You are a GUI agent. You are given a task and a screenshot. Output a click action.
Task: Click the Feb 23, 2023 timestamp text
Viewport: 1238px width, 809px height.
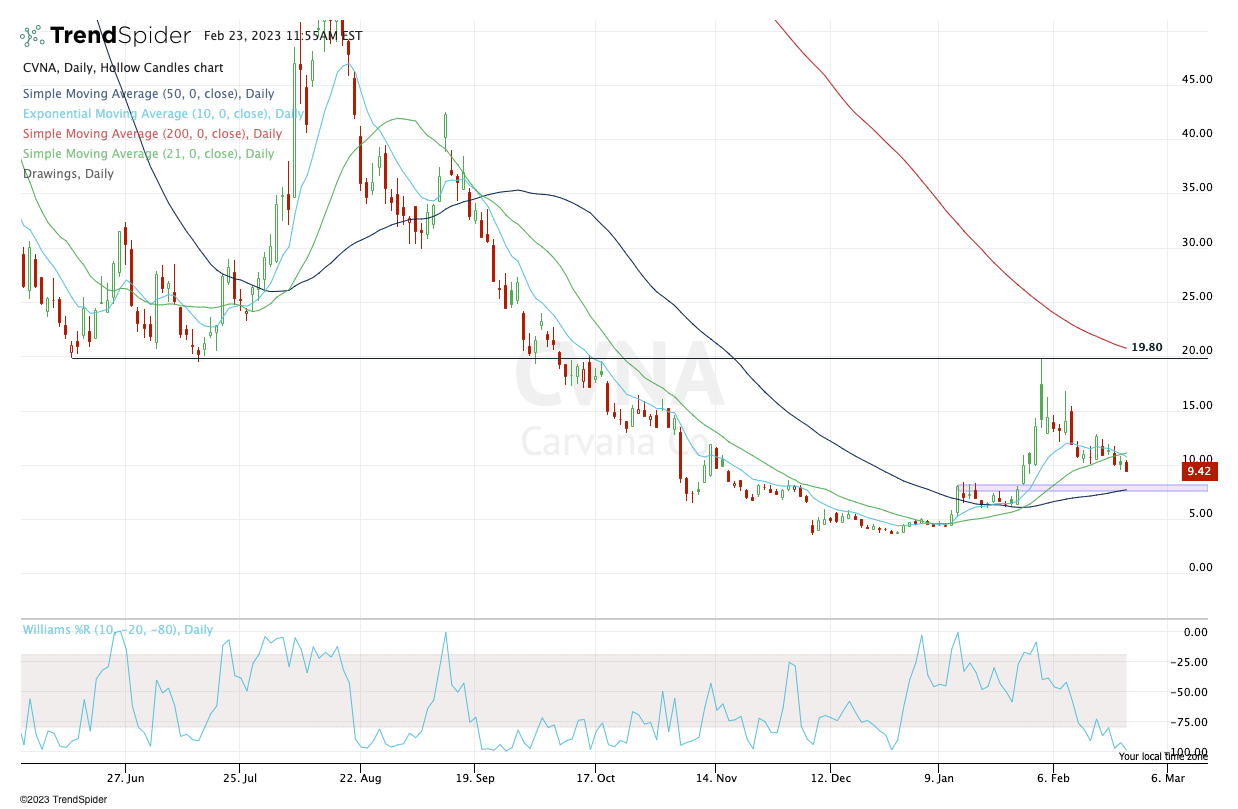pos(282,35)
